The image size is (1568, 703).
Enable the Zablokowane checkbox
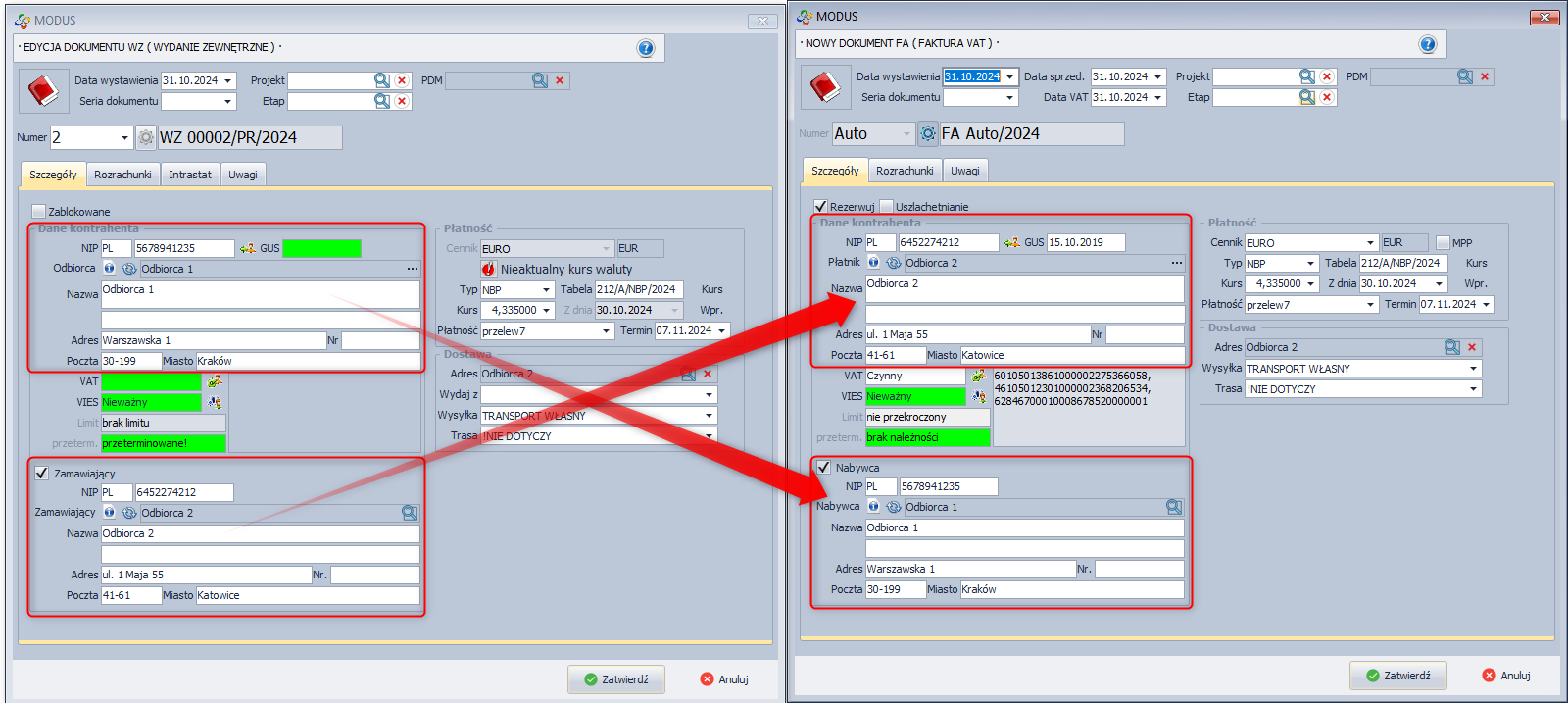coord(39,212)
